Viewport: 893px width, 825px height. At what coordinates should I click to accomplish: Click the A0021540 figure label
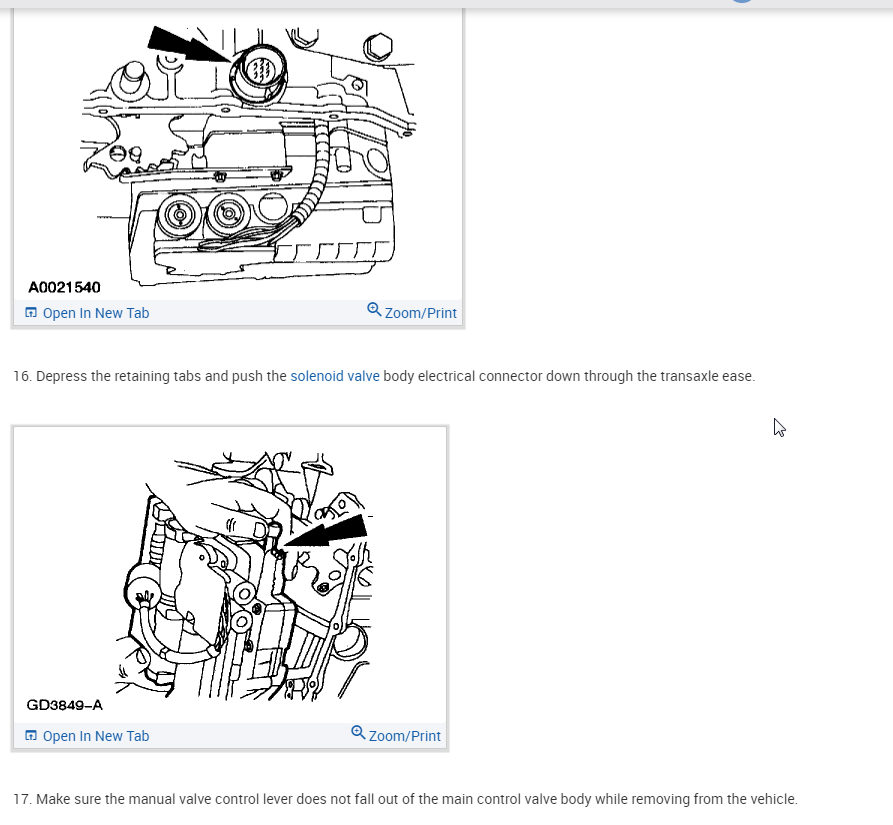click(64, 288)
